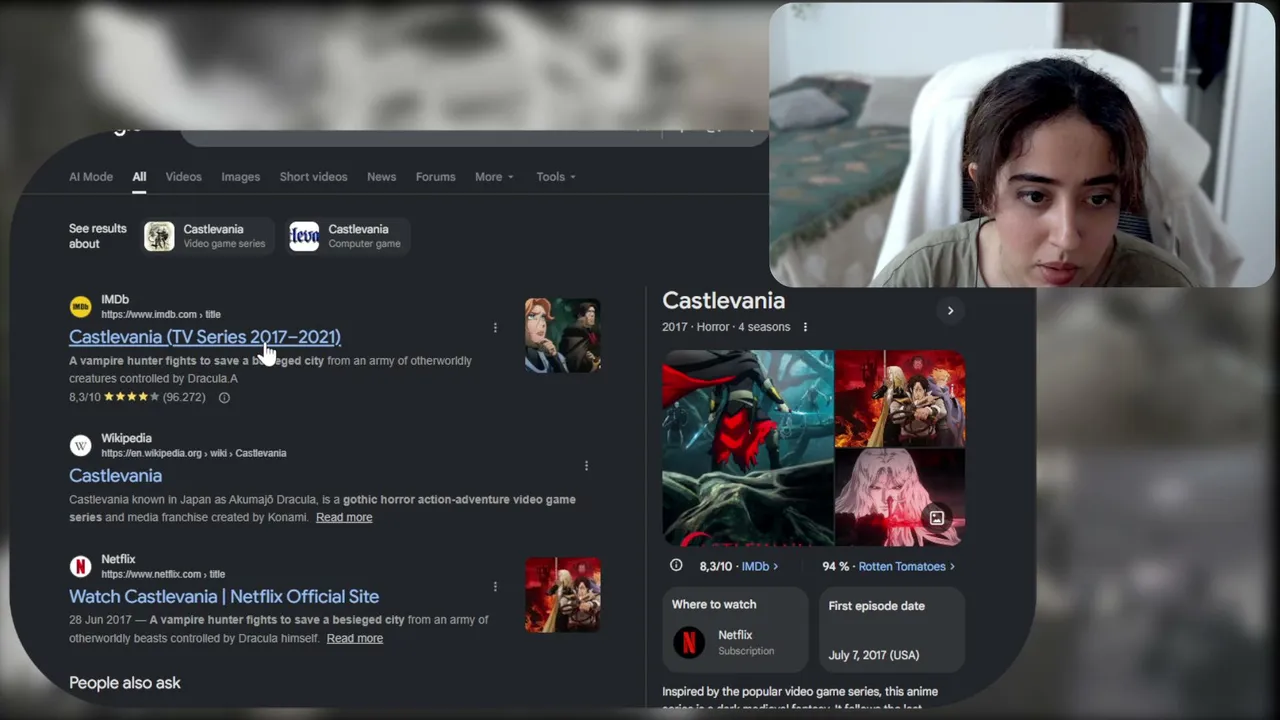Click the '2017 · Horror · 4 seasons' subtitle
The height and width of the screenshot is (720, 1280).
pos(726,327)
